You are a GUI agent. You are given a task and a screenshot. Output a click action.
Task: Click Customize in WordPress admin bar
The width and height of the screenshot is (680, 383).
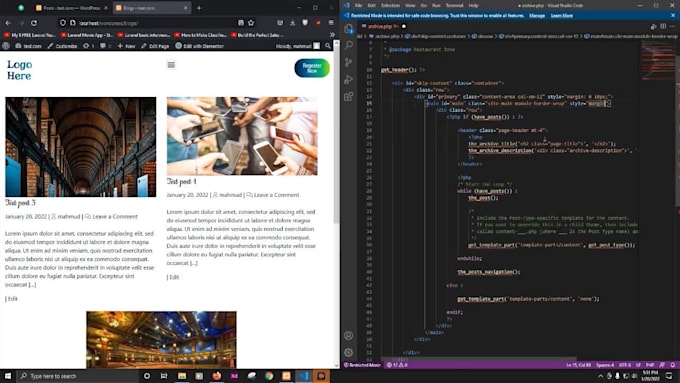click(x=62, y=46)
